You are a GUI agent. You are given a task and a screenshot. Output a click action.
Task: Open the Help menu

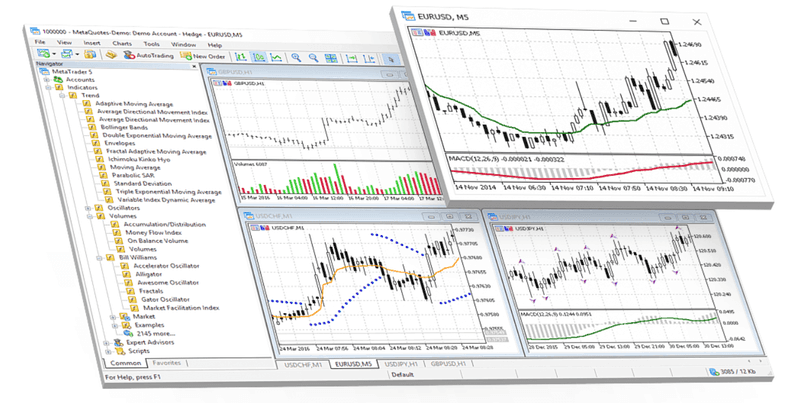(215, 45)
